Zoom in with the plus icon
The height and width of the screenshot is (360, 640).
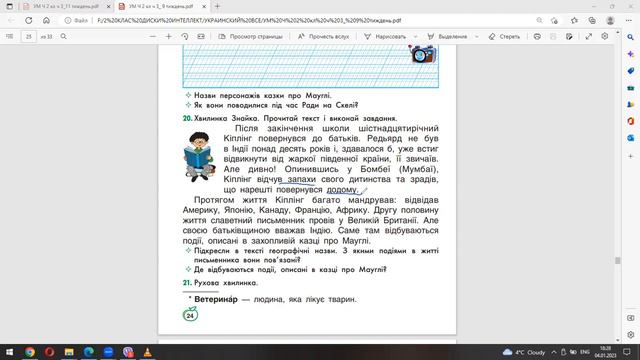(x=169, y=36)
